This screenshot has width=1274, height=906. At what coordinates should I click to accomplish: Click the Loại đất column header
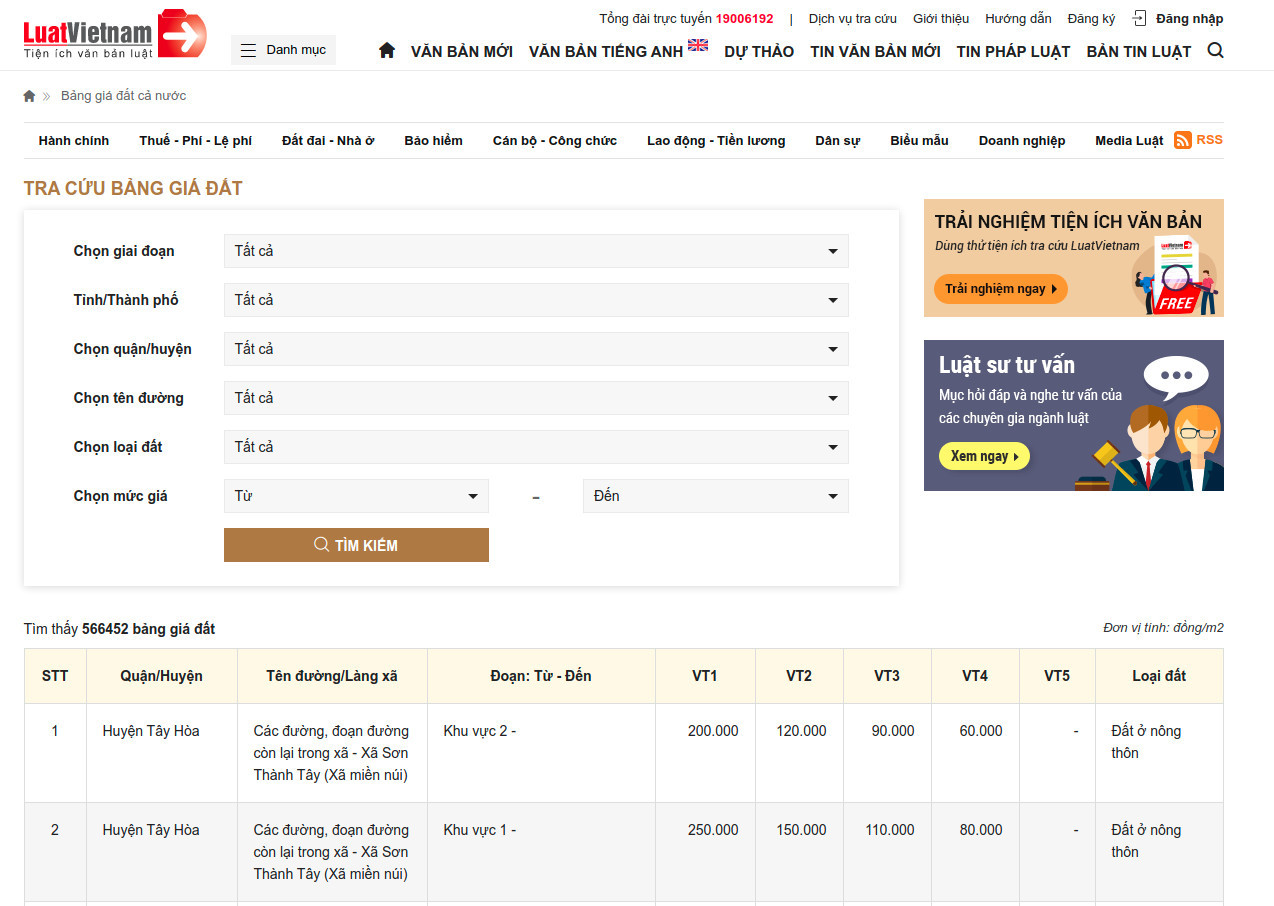pyautogui.click(x=1159, y=676)
